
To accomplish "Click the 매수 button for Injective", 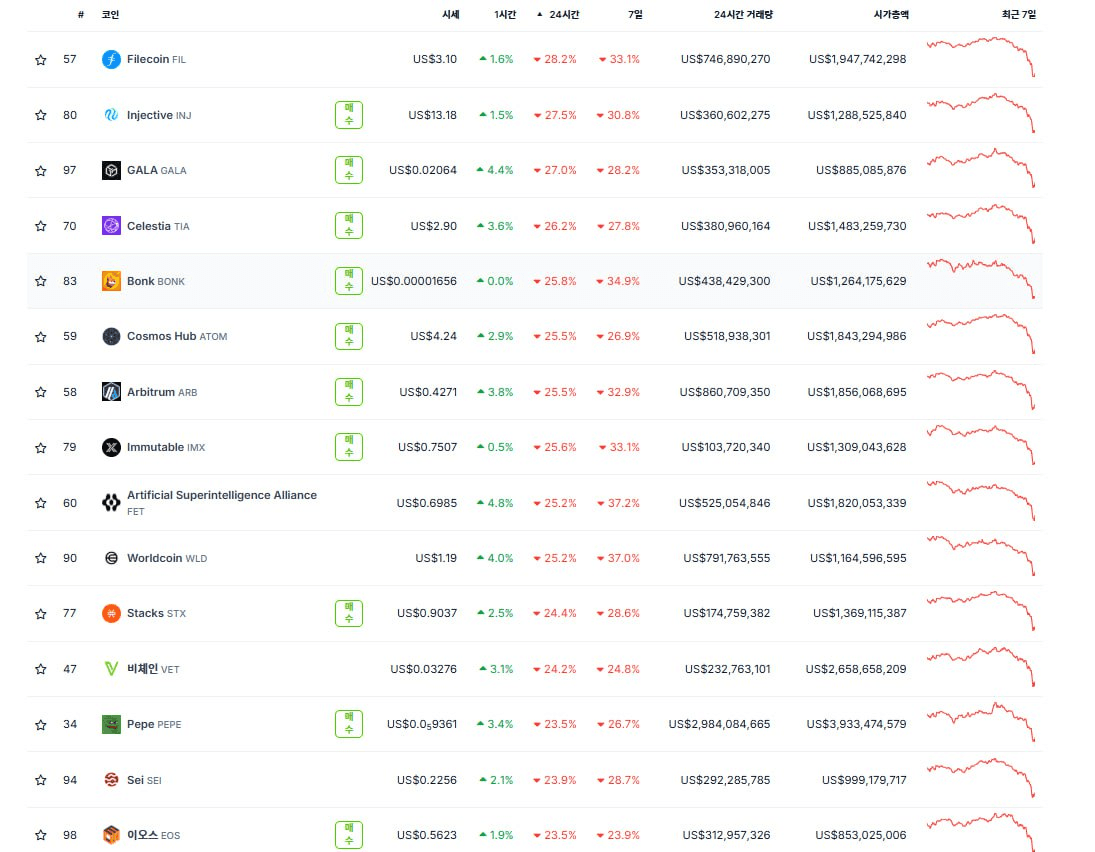I will coord(349,115).
